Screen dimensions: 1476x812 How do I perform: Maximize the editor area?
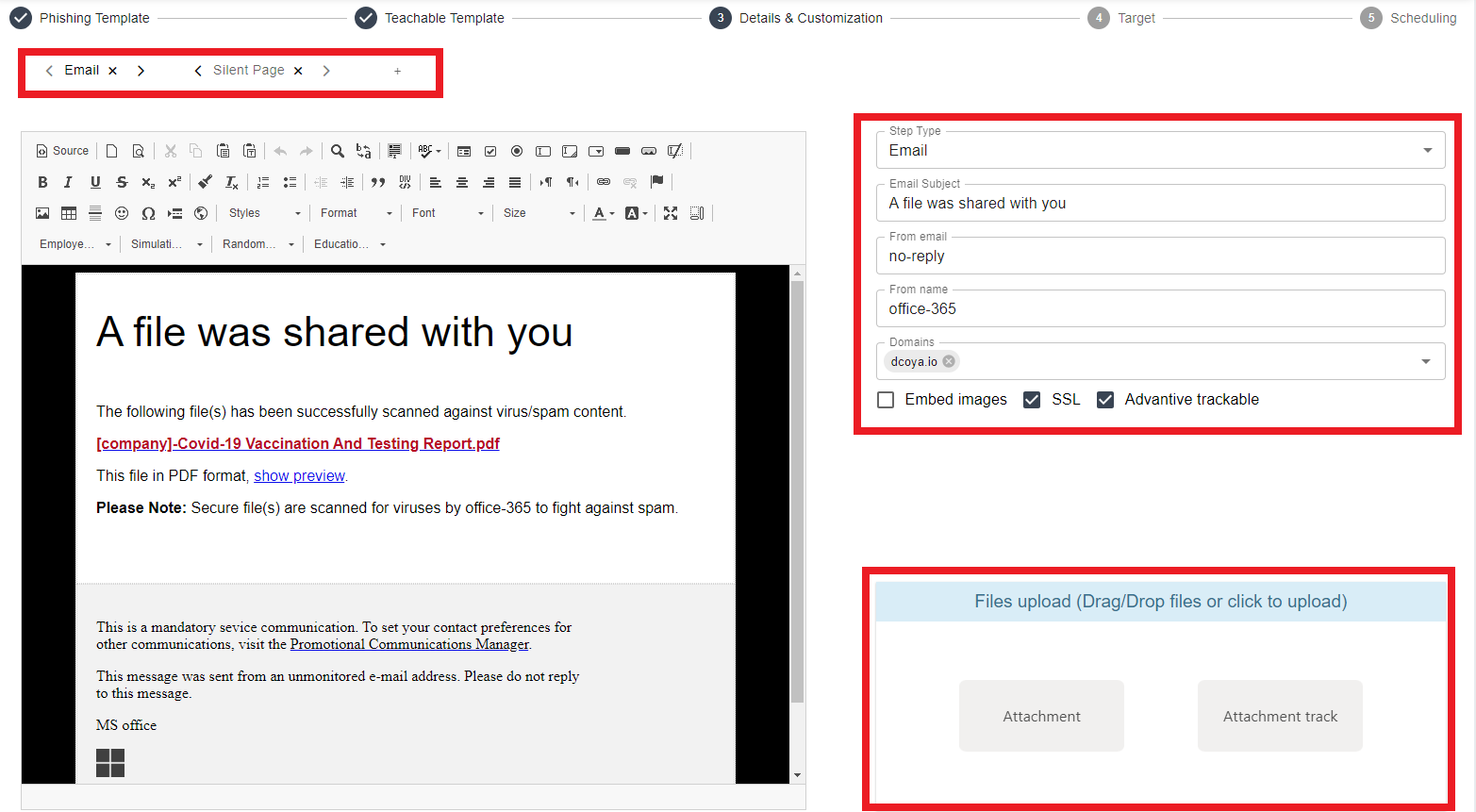(671, 213)
